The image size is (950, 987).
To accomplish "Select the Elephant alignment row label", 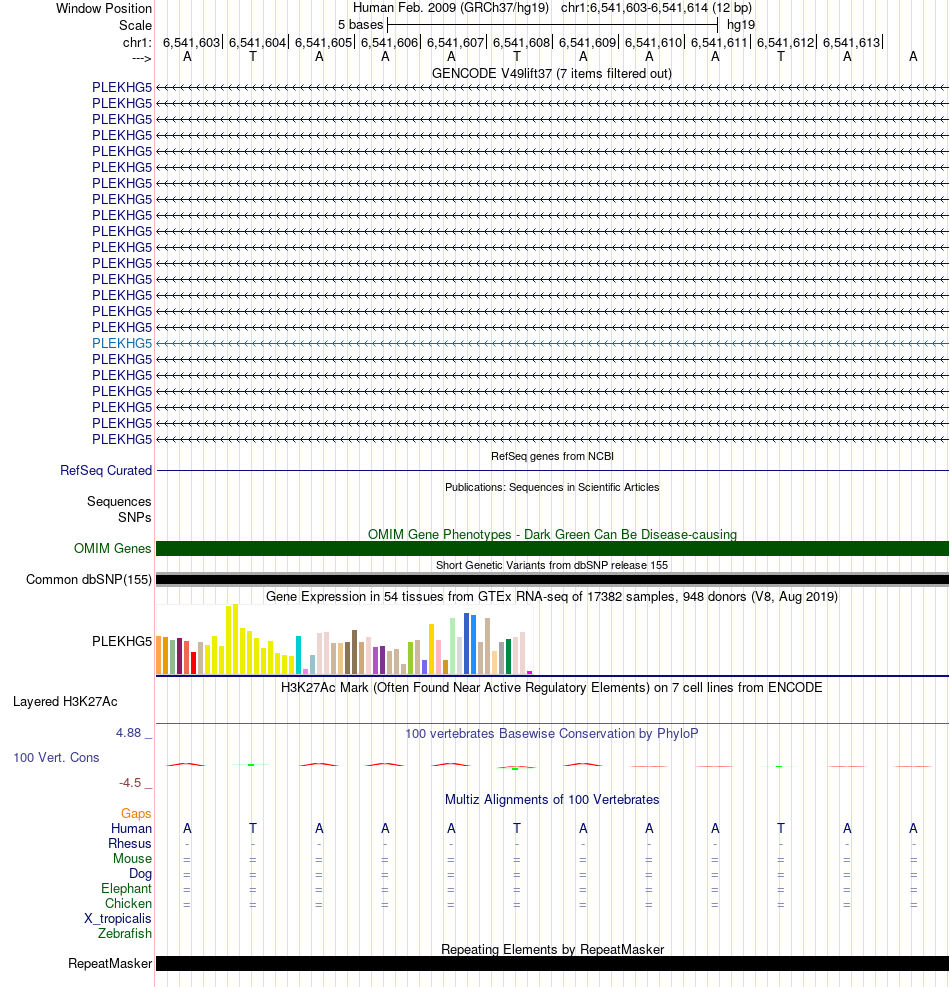I will 127,889.
